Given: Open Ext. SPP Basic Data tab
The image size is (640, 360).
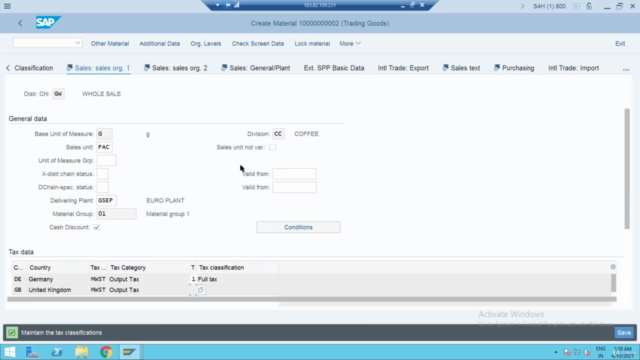Looking at the screenshot, I should (334, 68).
